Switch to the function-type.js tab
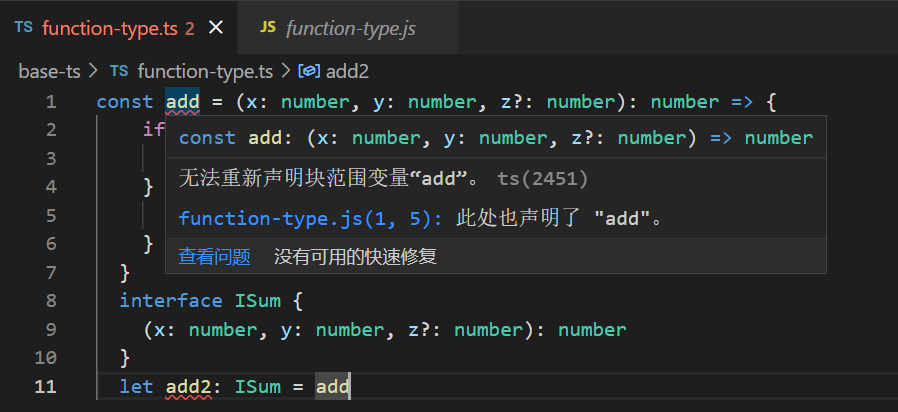 pyautogui.click(x=350, y=28)
